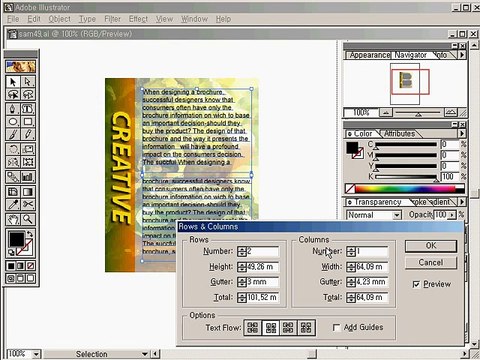The width and height of the screenshot is (480, 360).
Task: Click the Navigator document thumbnail
Action: (x=405, y=80)
